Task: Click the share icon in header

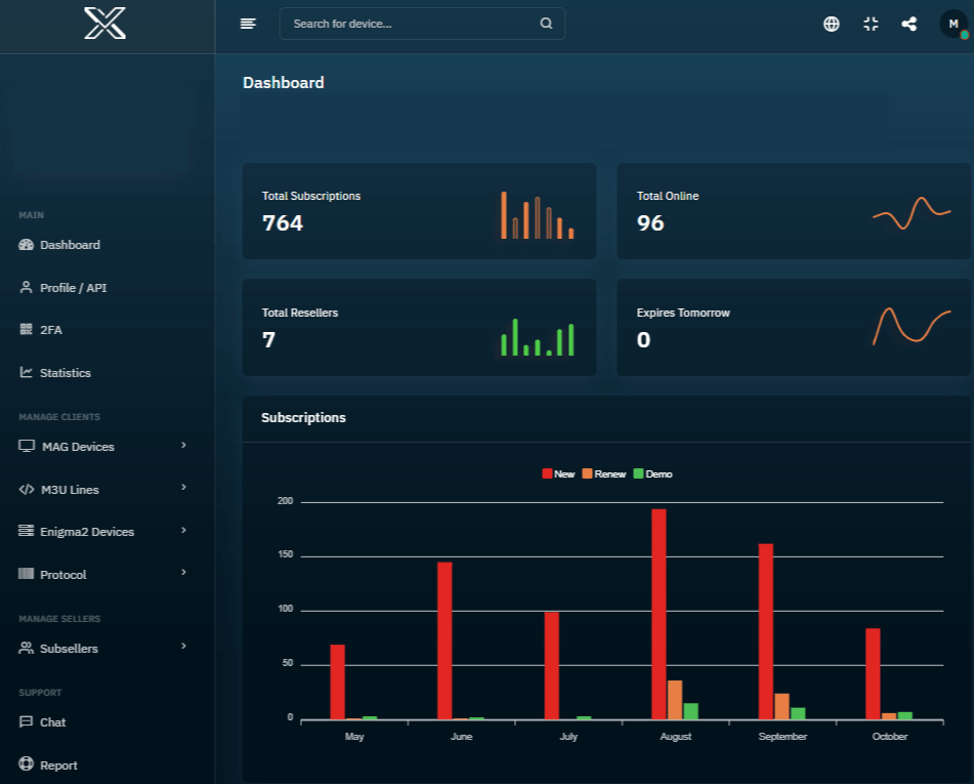Action: (909, 24)
